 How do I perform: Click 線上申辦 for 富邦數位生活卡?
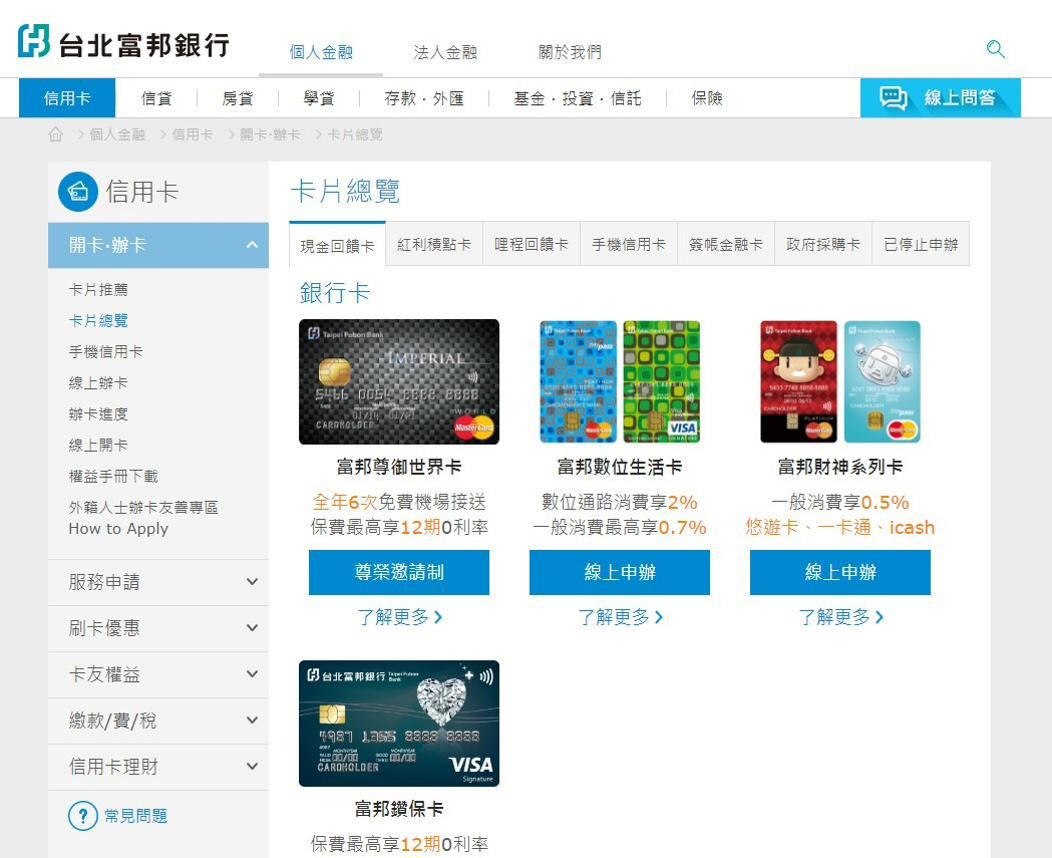[620, 572]
